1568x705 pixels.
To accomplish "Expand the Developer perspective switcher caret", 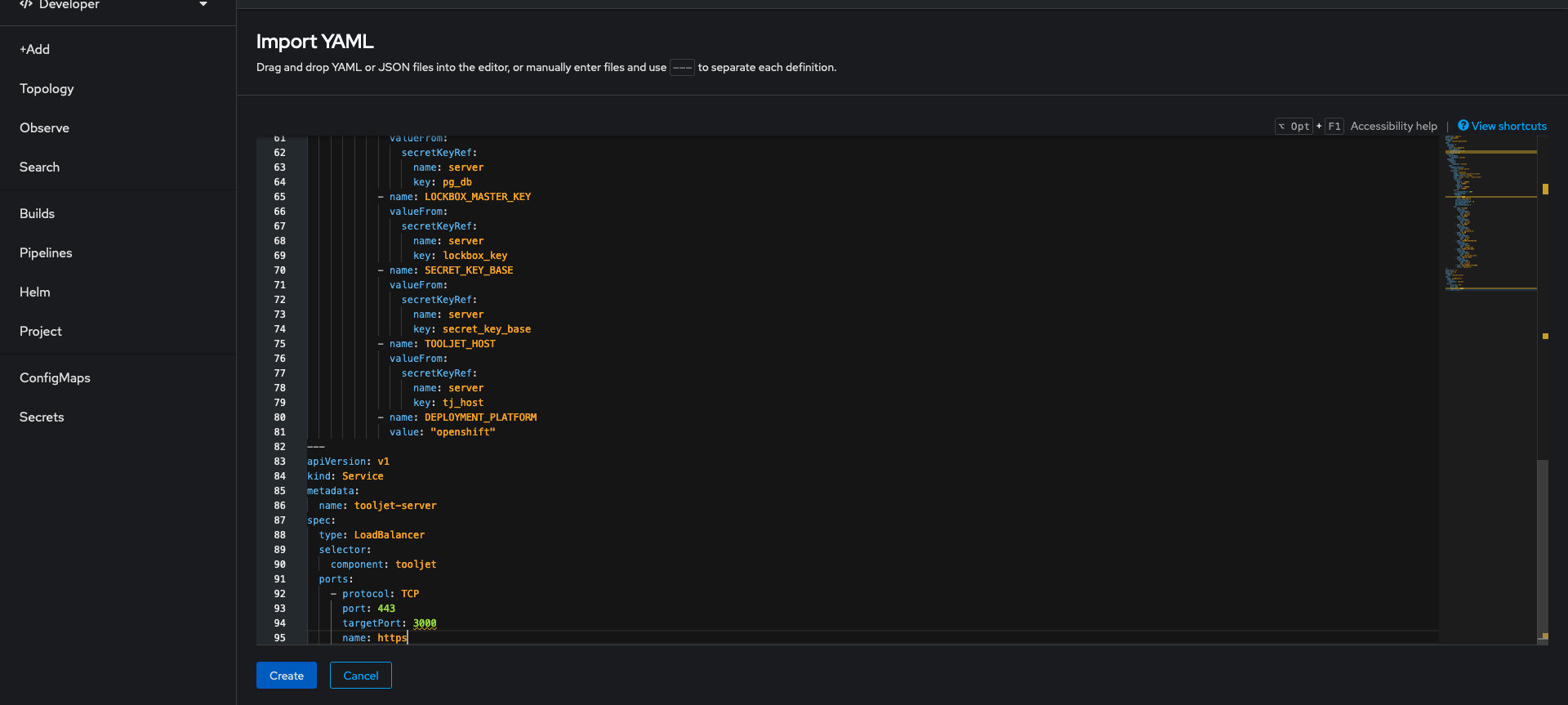I will click(203, 4).
